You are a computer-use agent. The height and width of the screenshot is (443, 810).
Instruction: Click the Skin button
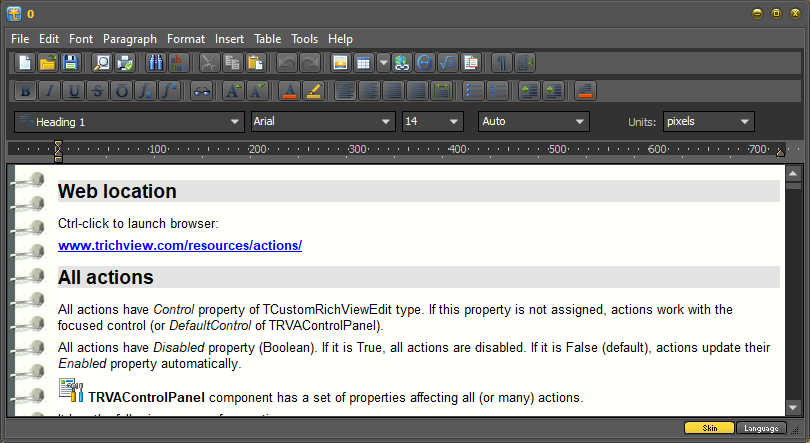[x=709, y=428]
